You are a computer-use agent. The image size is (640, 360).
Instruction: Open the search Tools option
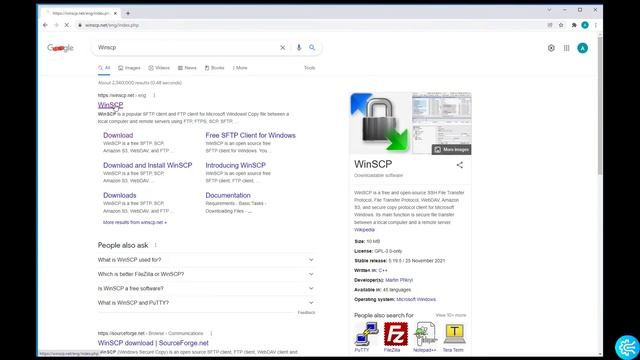click(309, 68)
